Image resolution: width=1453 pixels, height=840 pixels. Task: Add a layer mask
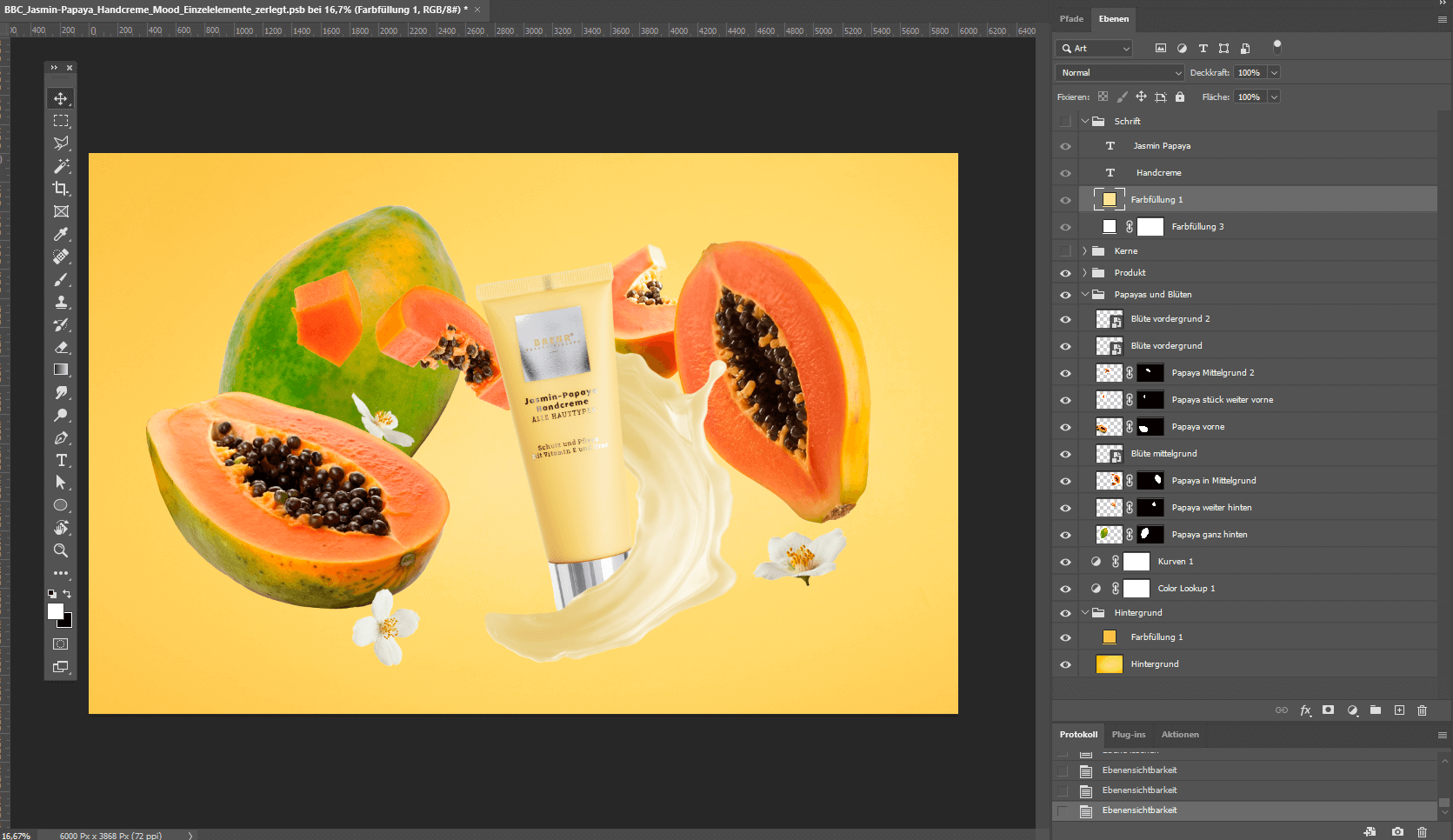[x=1328, y=710]
